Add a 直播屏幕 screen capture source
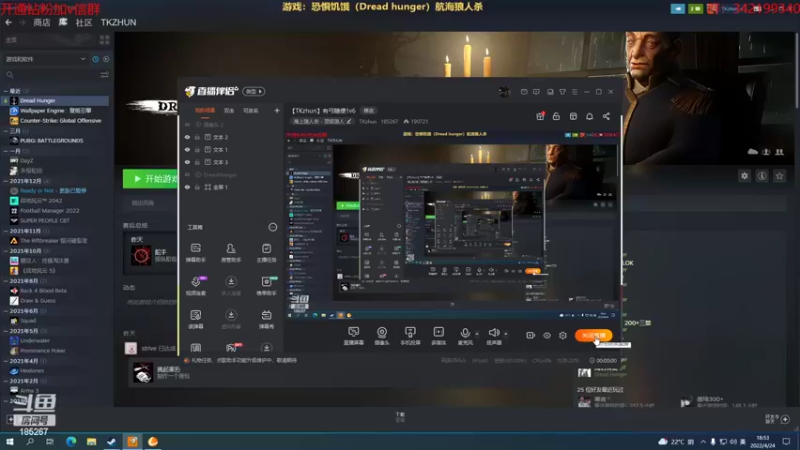The image size is (800, 450). [354, 336]
